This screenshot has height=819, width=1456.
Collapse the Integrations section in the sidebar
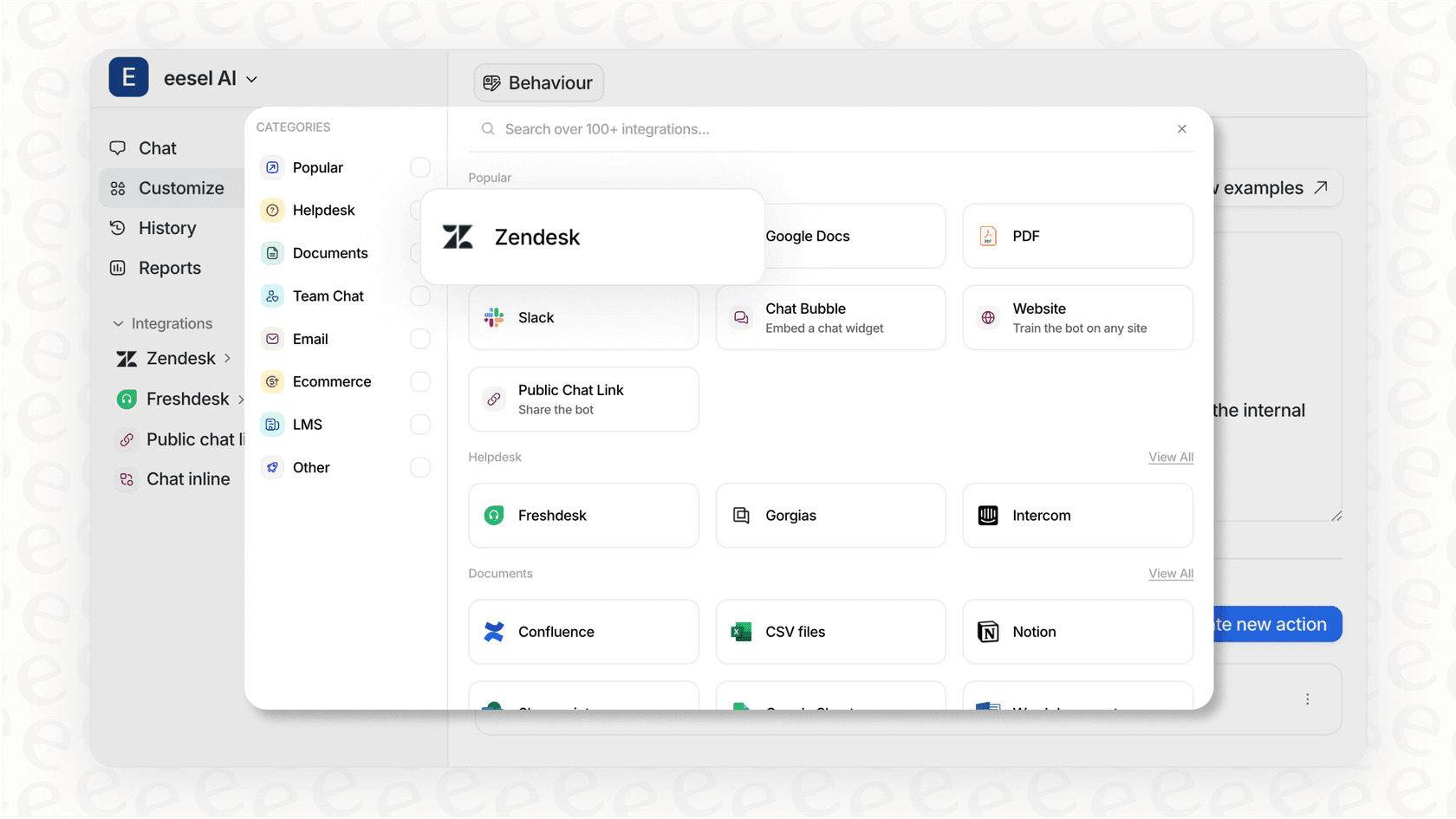119,323
